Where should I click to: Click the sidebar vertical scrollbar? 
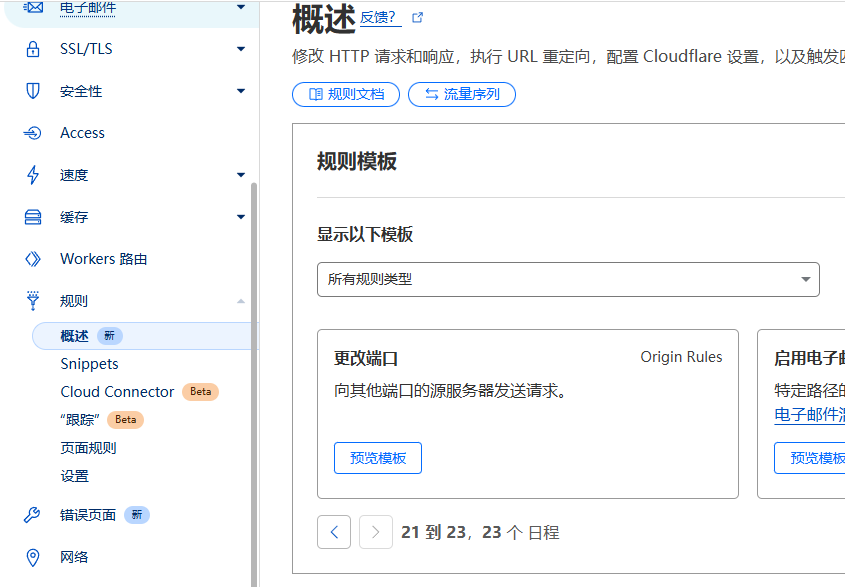(x=254, y=384)
